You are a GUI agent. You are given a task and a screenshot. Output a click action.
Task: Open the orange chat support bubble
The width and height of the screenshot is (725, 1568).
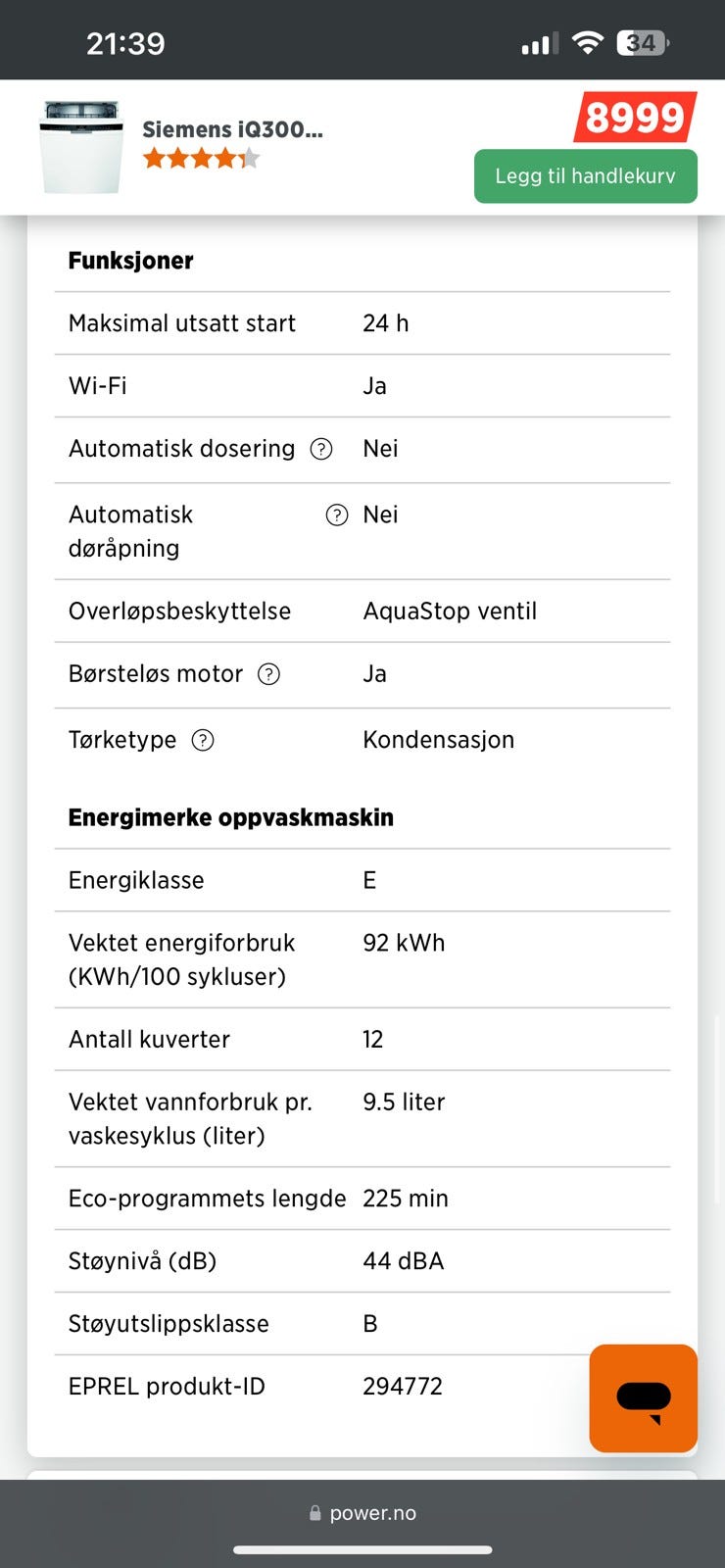[x=644, y=1398]
